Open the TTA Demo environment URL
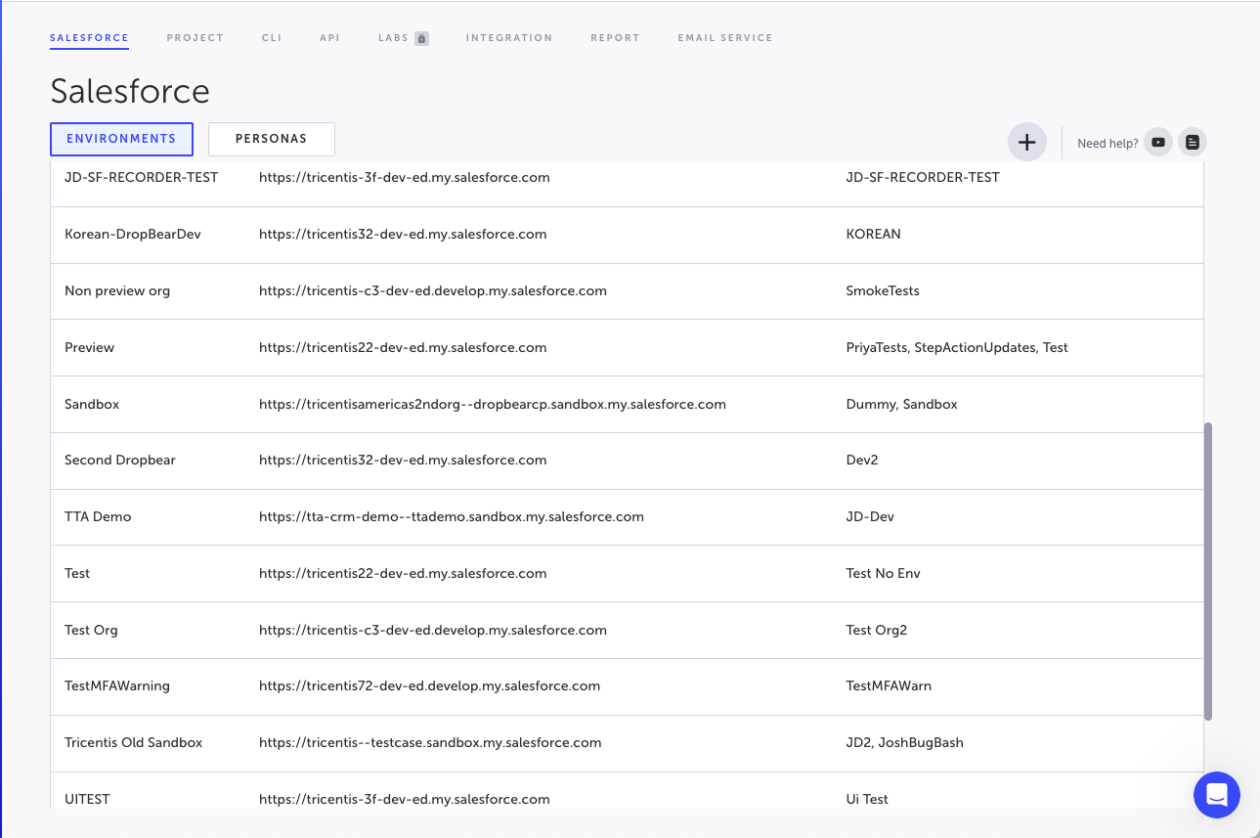This screenshot has width=1260, height=838. (451, 517)
